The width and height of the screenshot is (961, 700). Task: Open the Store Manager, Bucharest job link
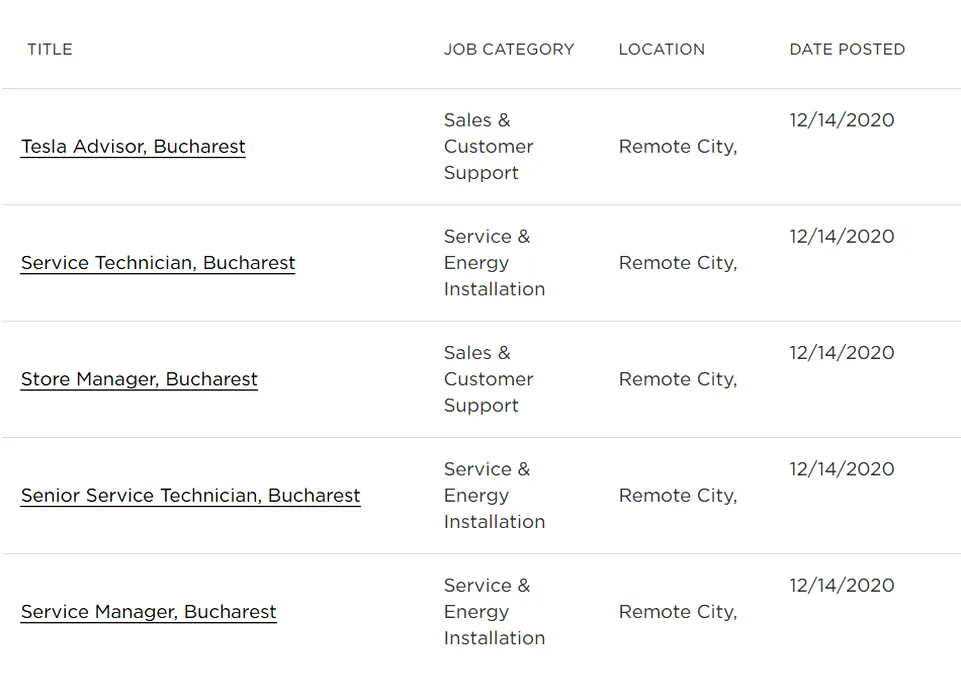139,379
